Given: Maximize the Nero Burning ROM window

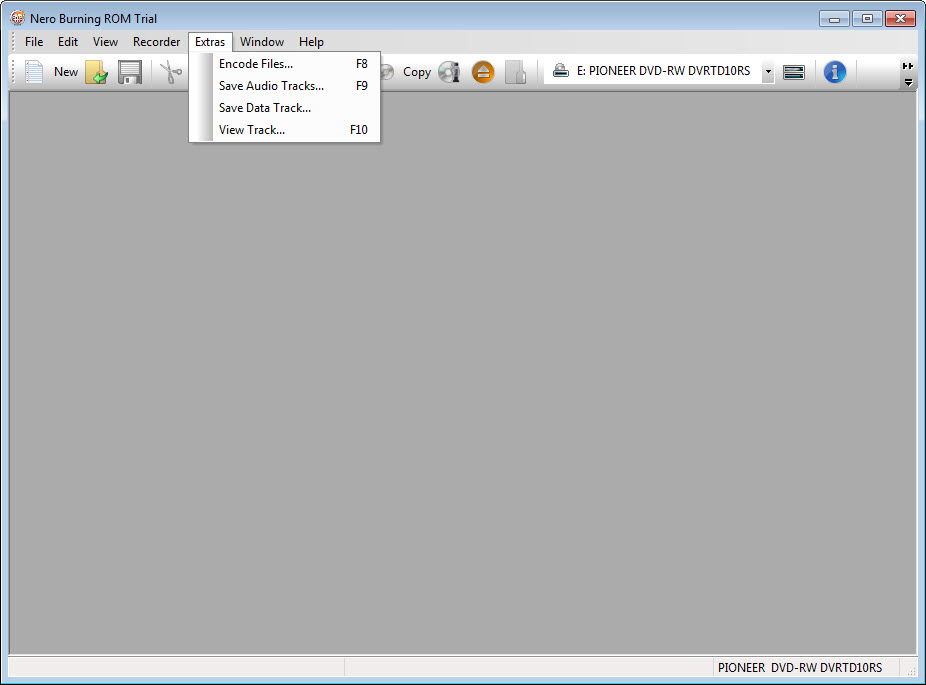Looking at the screenshot, I should pyautogui.click(x=867, y=19).
